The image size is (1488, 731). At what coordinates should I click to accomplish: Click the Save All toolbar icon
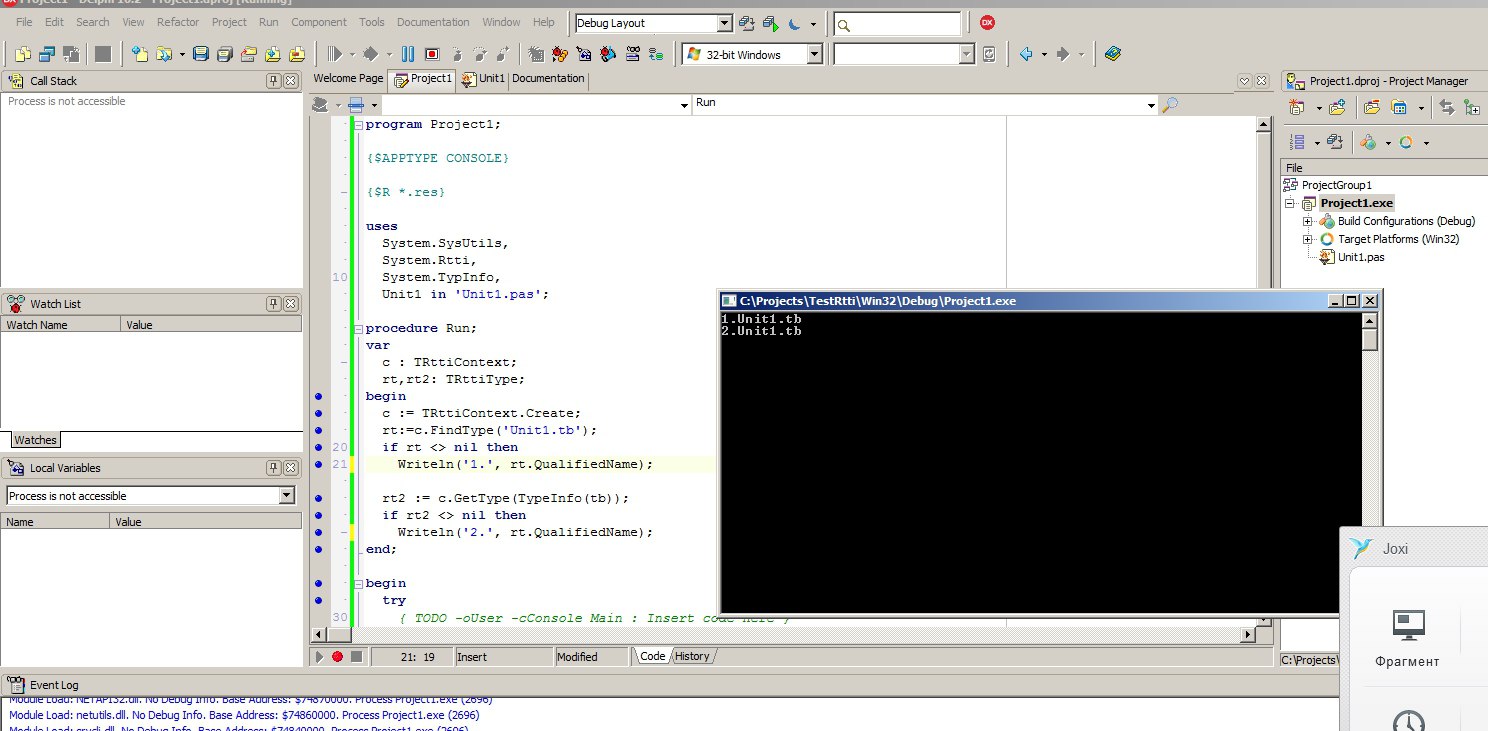click(224, 54)
